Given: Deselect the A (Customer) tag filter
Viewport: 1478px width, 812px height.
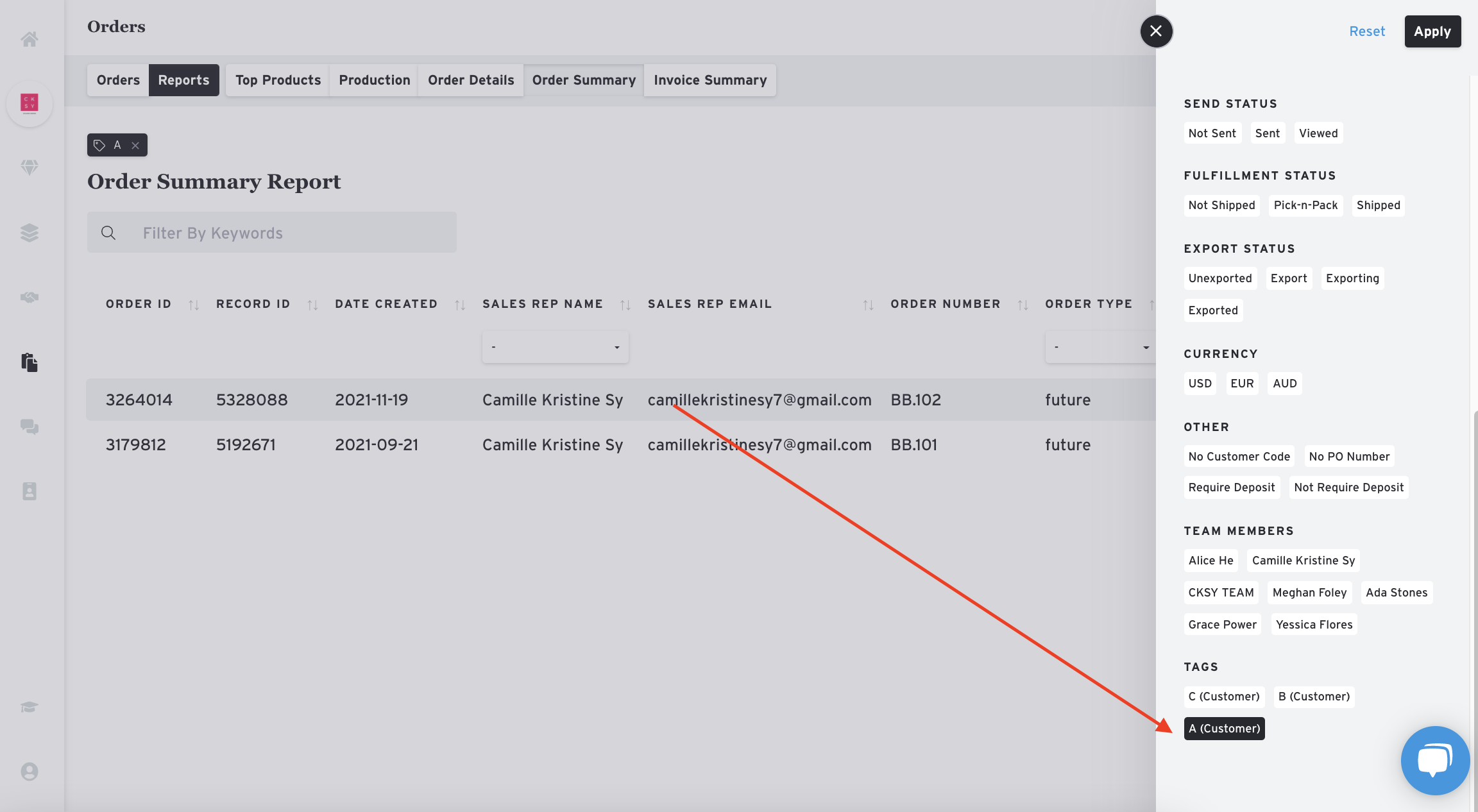Looking at the screenshot, I should (x=1224, y=729).
